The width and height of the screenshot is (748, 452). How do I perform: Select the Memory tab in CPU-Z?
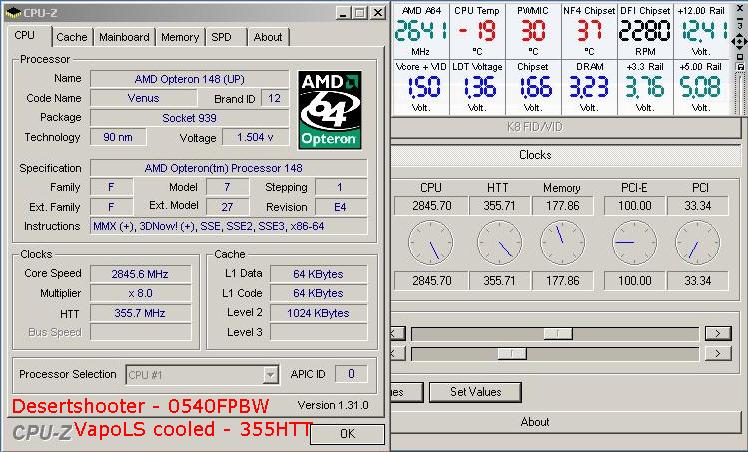[180, 37]
